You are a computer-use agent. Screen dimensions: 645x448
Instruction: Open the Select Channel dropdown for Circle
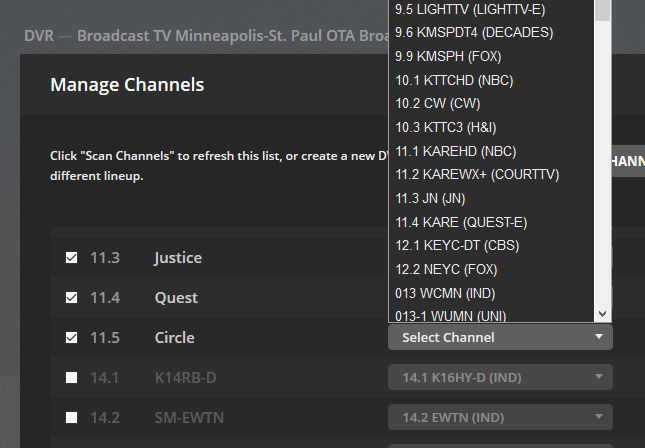[500, 337]
